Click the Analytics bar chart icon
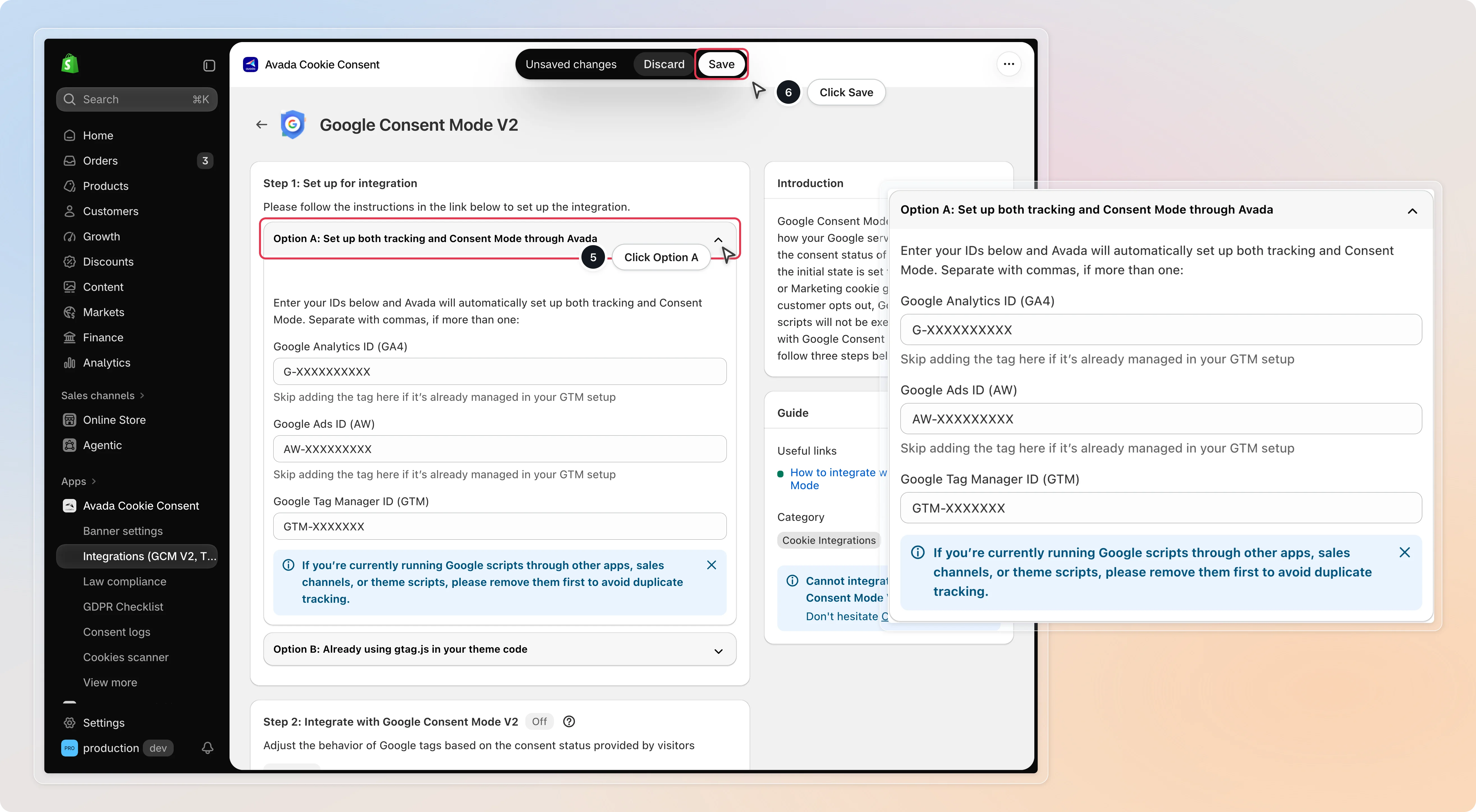The height and width of the screenshot is (812, 1476). click(x=69, y=362)
